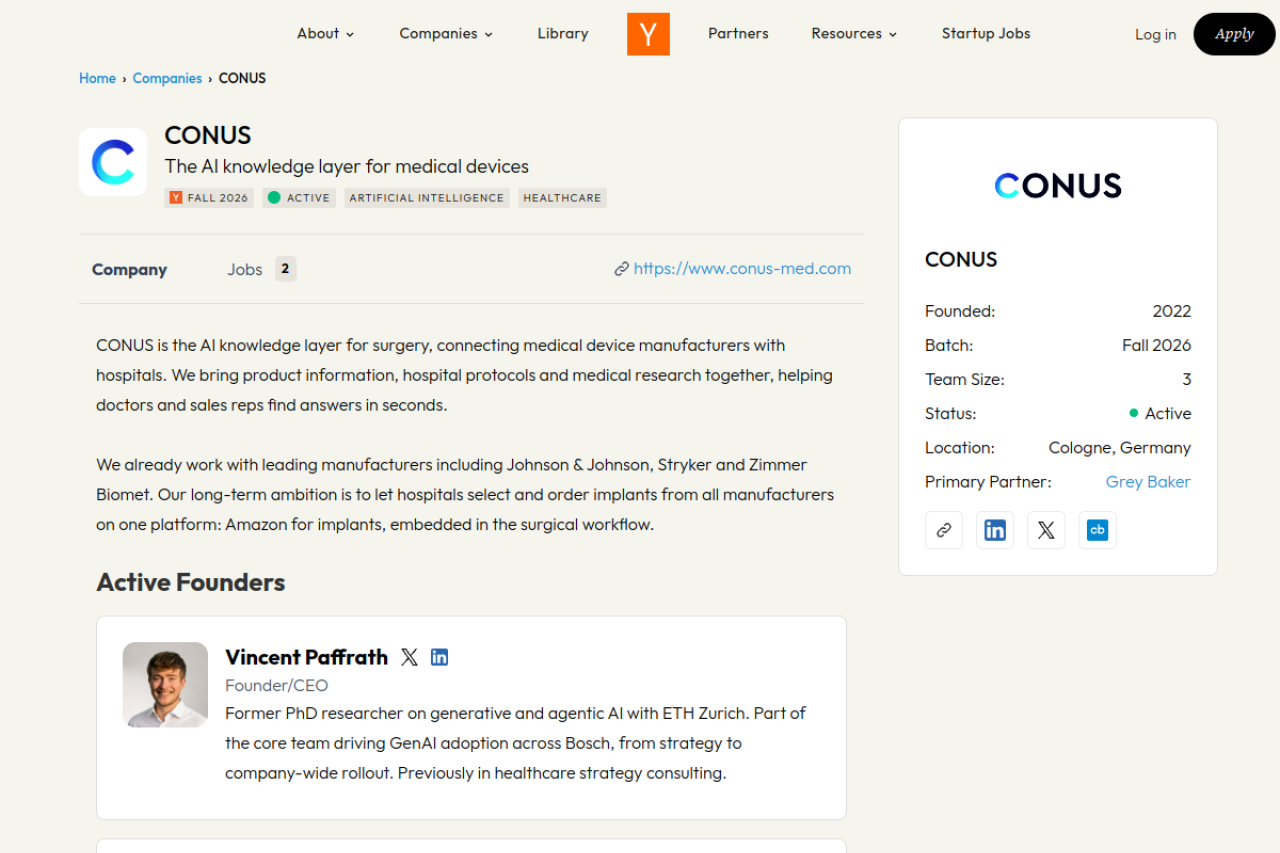
Task: Open Vincent Paffrath's LinkedIn icon
Action: [x=439, y=657]
